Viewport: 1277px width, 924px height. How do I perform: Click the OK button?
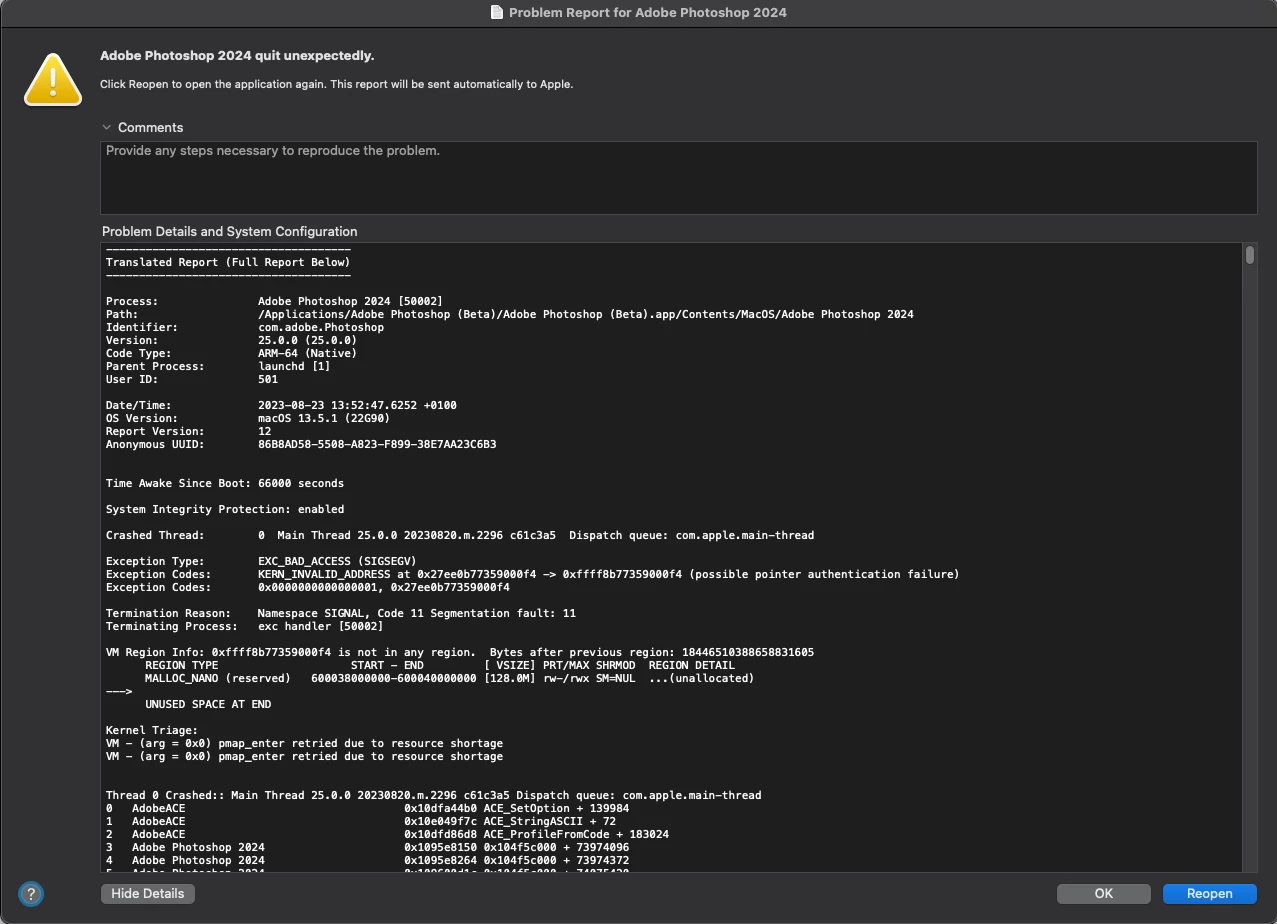pos(1103,893)
